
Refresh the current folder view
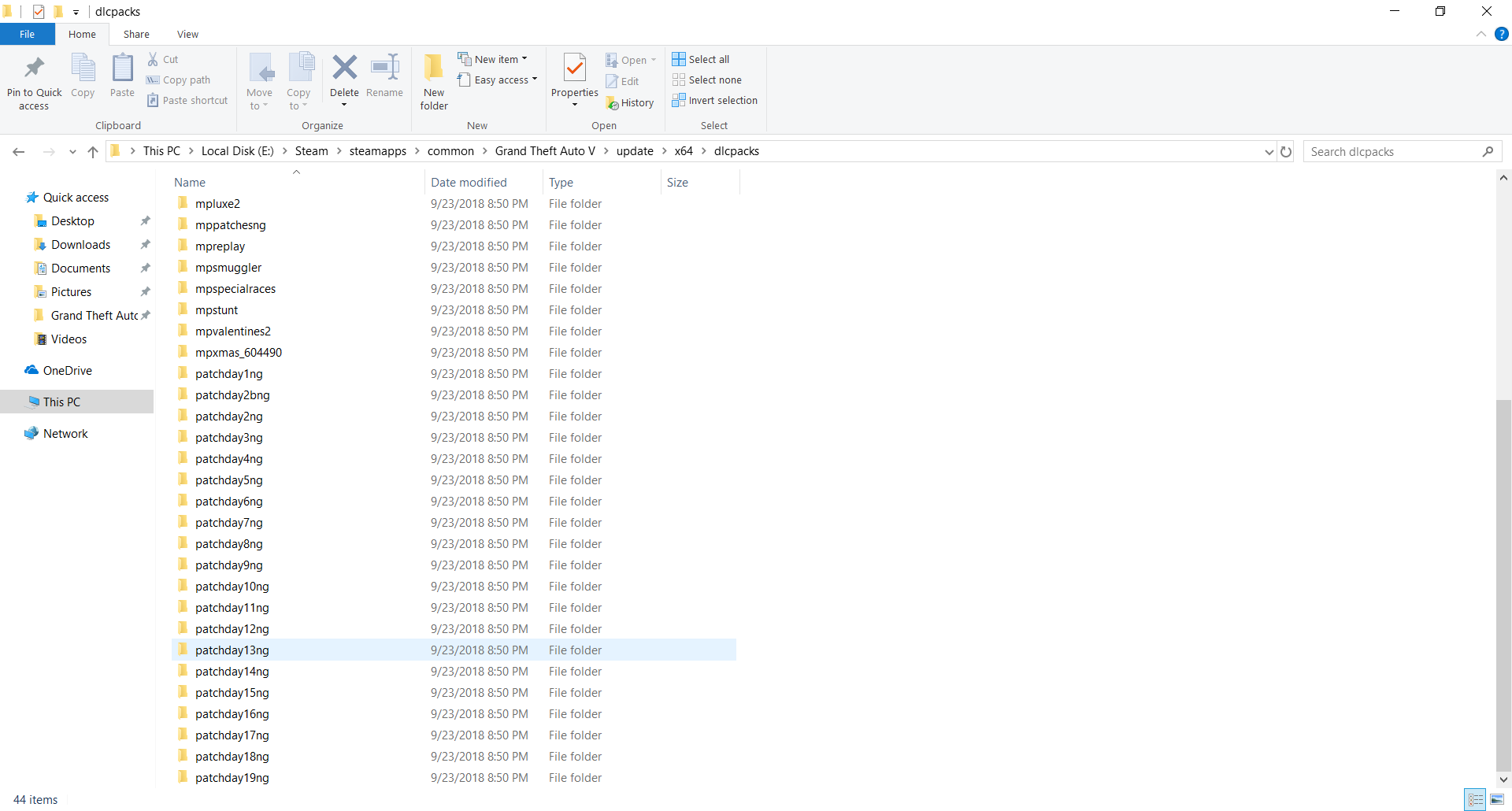click(x=1286, y=152)
